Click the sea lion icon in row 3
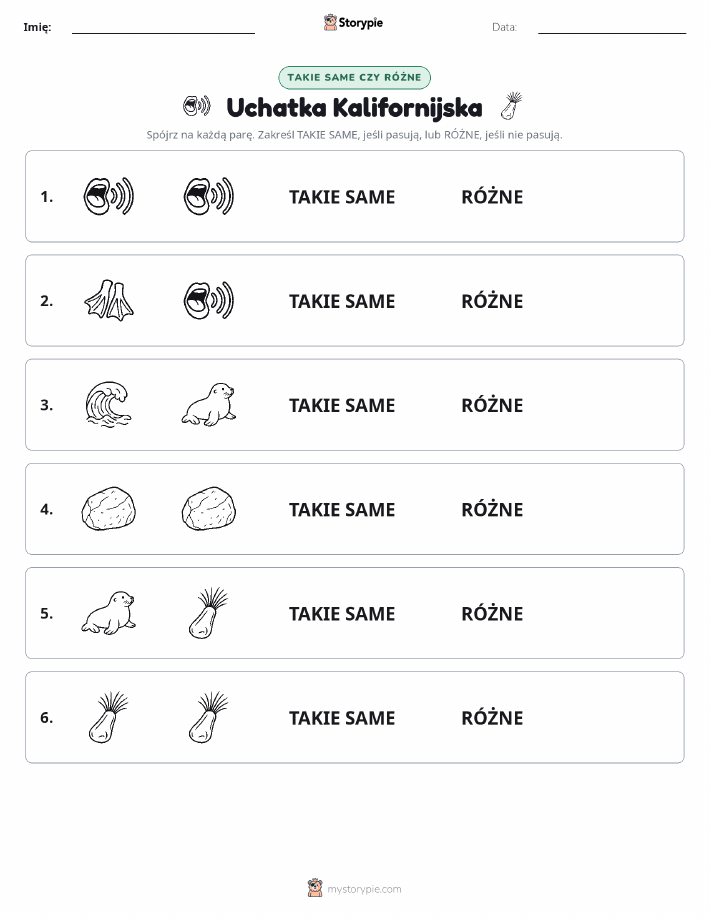Screen dimensions: 709x917 (209, 405)
